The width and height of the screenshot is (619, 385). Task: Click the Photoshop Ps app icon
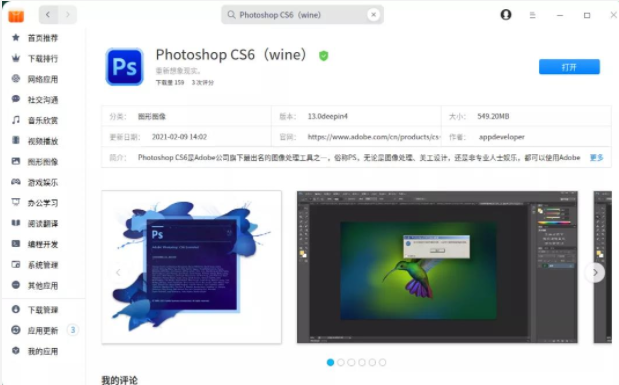[124, 67]
